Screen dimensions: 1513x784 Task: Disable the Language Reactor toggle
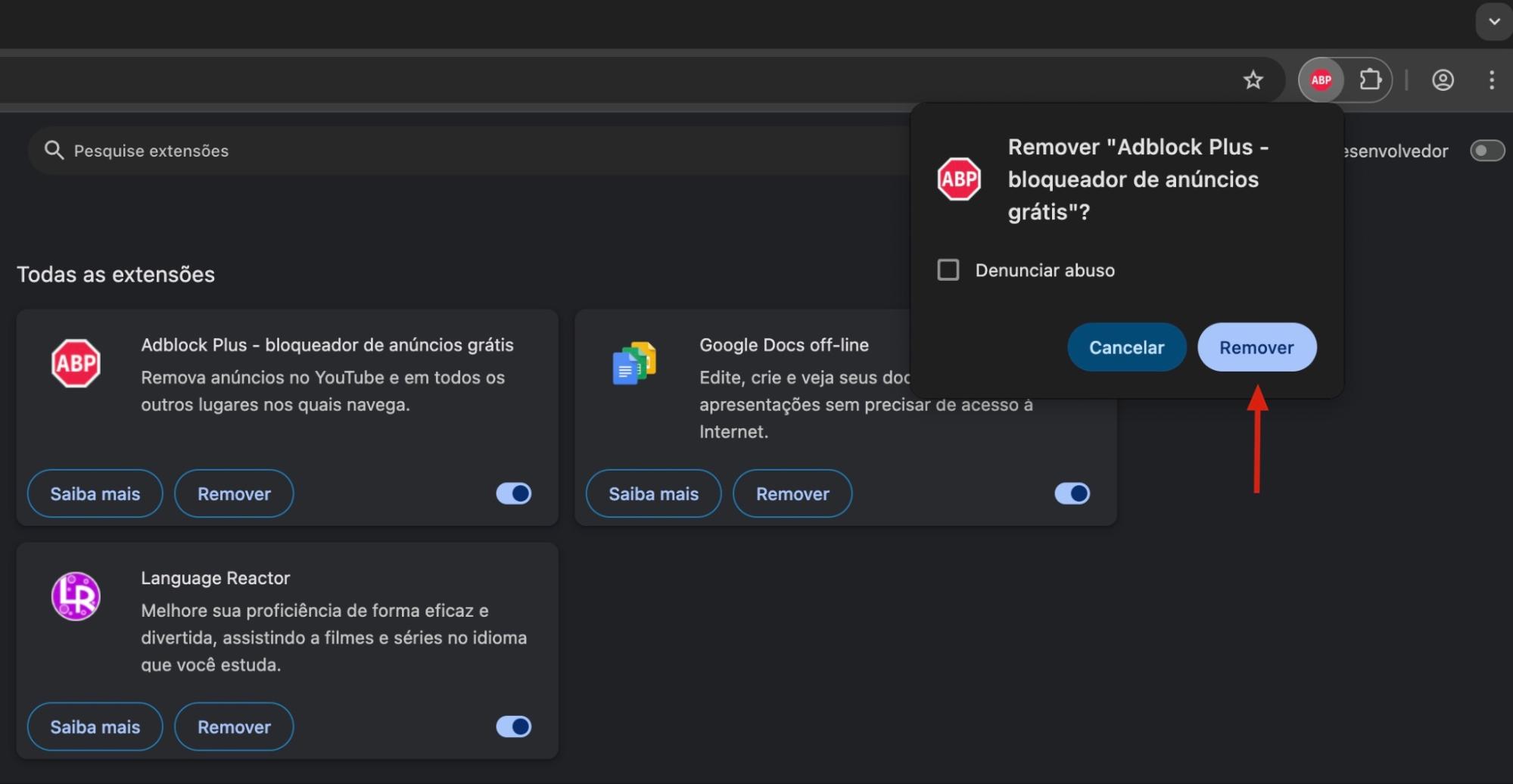(x=513, y=726)
